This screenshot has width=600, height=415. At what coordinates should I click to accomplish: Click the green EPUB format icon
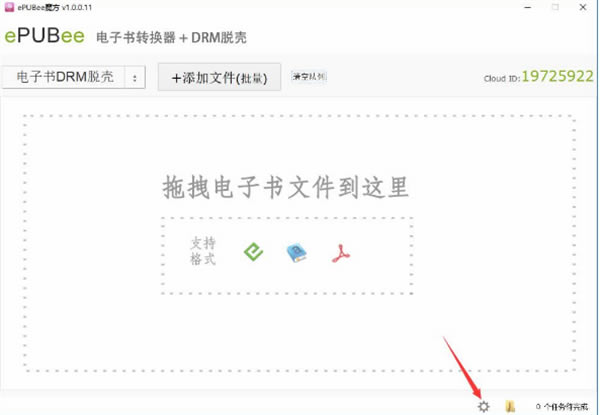[x=253, y=252]
